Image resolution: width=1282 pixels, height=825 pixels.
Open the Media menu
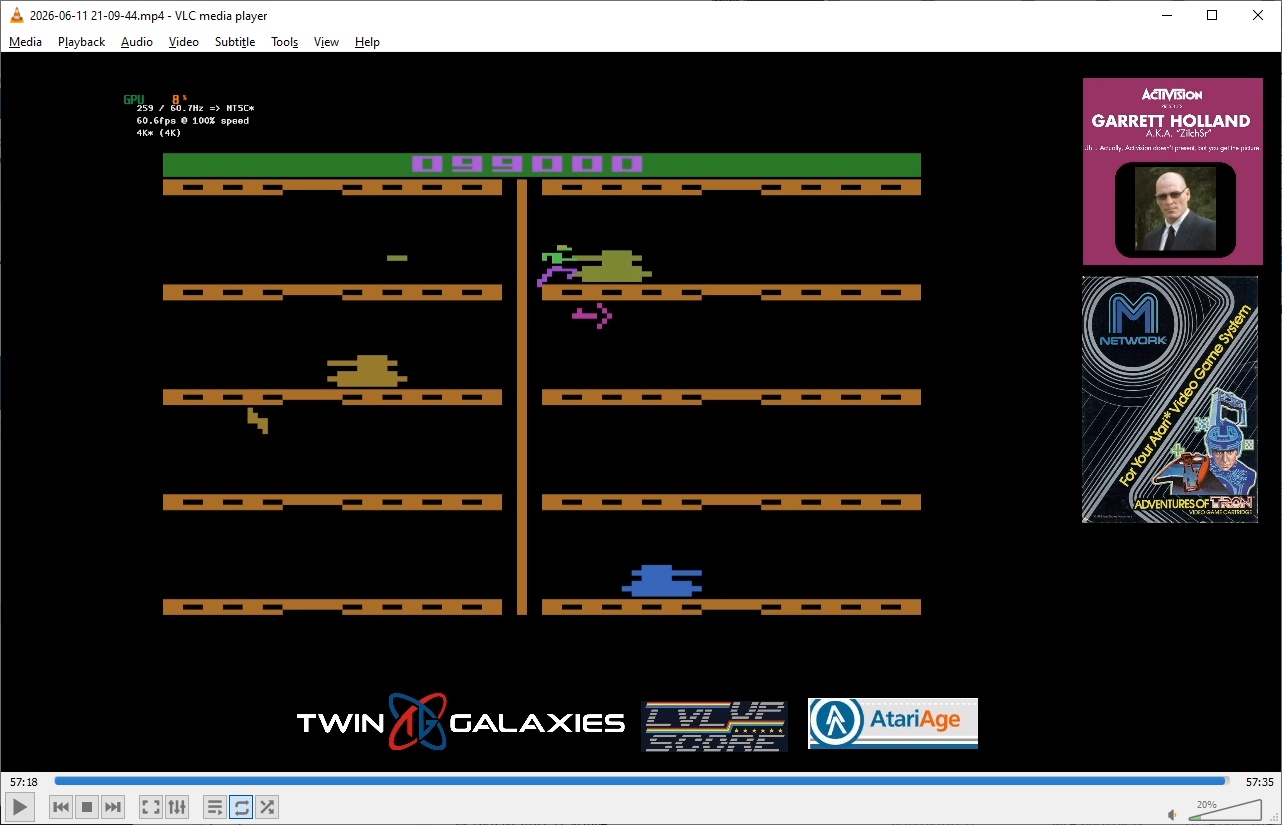pyautogui.click(x=25, y=42)
